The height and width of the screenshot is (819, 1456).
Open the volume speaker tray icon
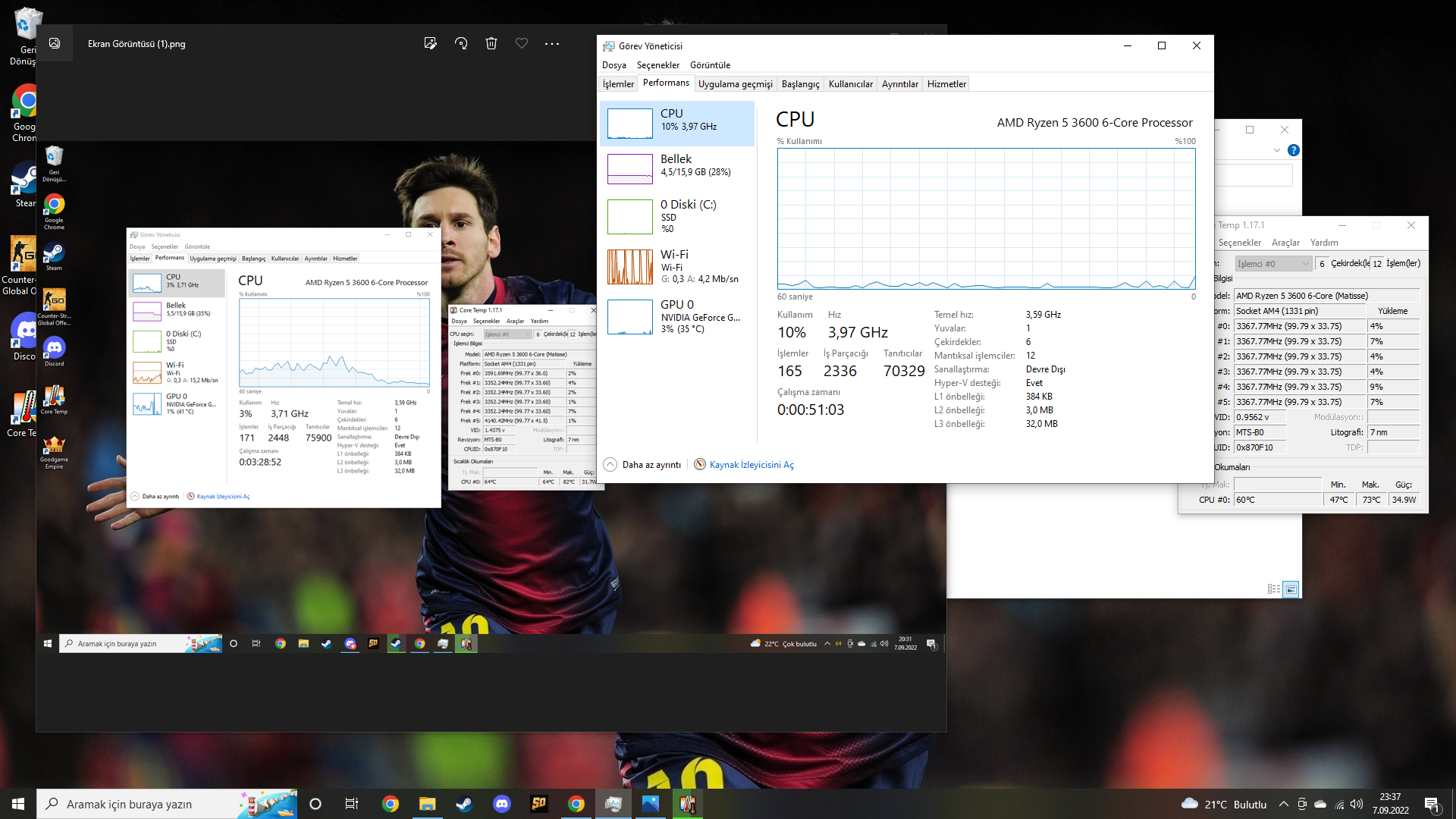(x=1357, y=804)
